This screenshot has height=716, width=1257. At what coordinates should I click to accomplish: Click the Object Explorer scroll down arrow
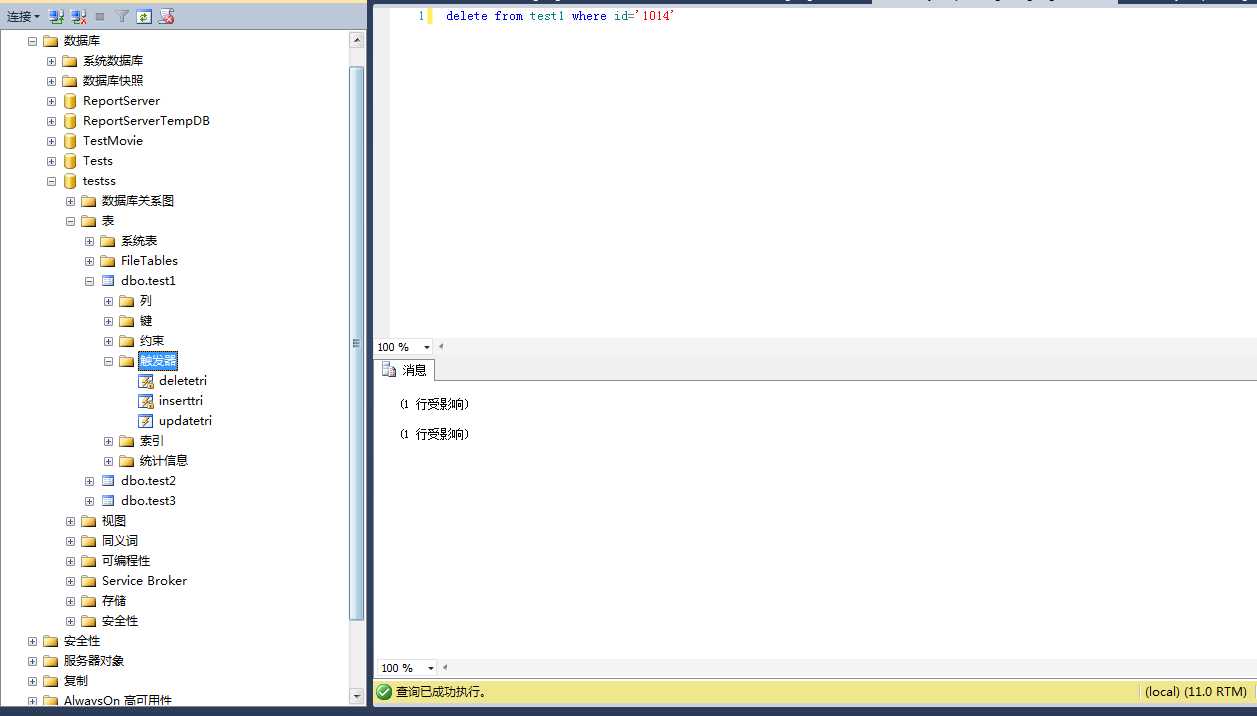click(x=357, y=696)
